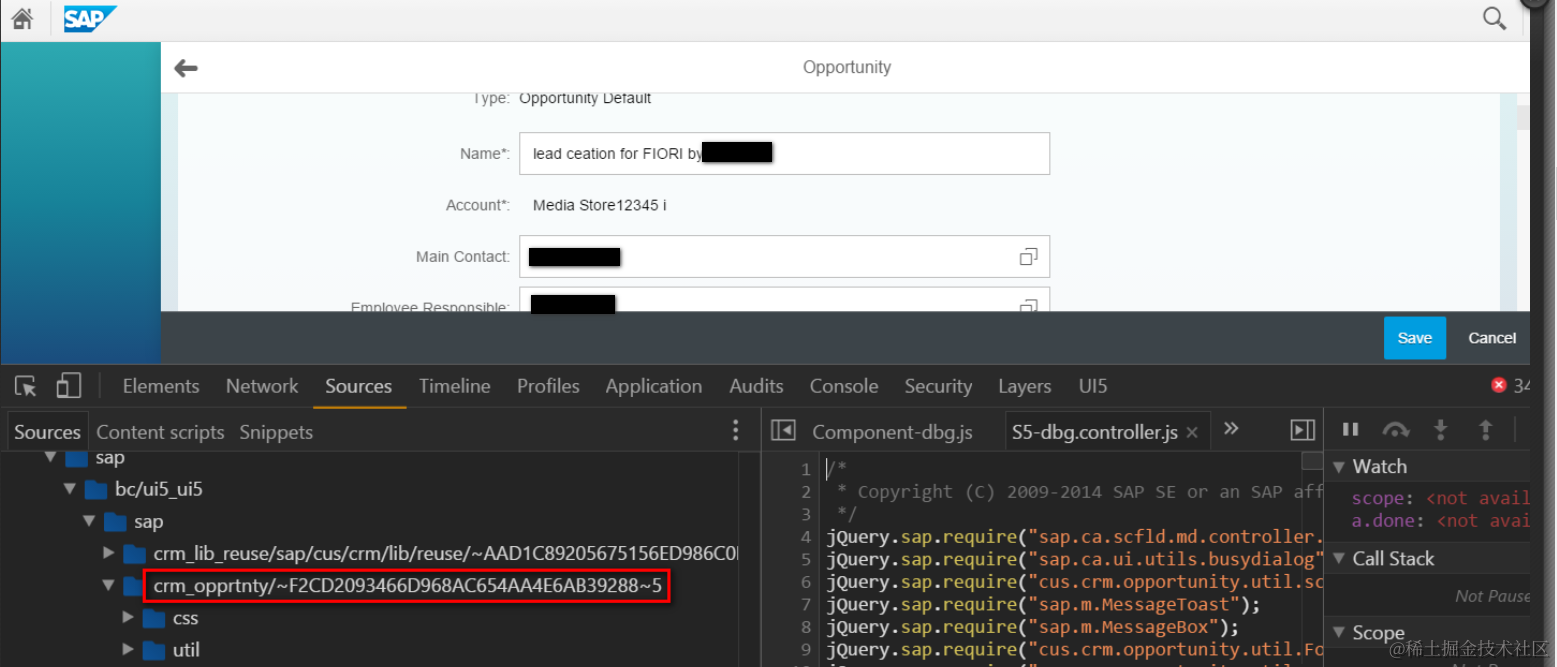Click the a.done watch expression
The width and height of the screenshot is (1557, 667).
click(1440, 520)
